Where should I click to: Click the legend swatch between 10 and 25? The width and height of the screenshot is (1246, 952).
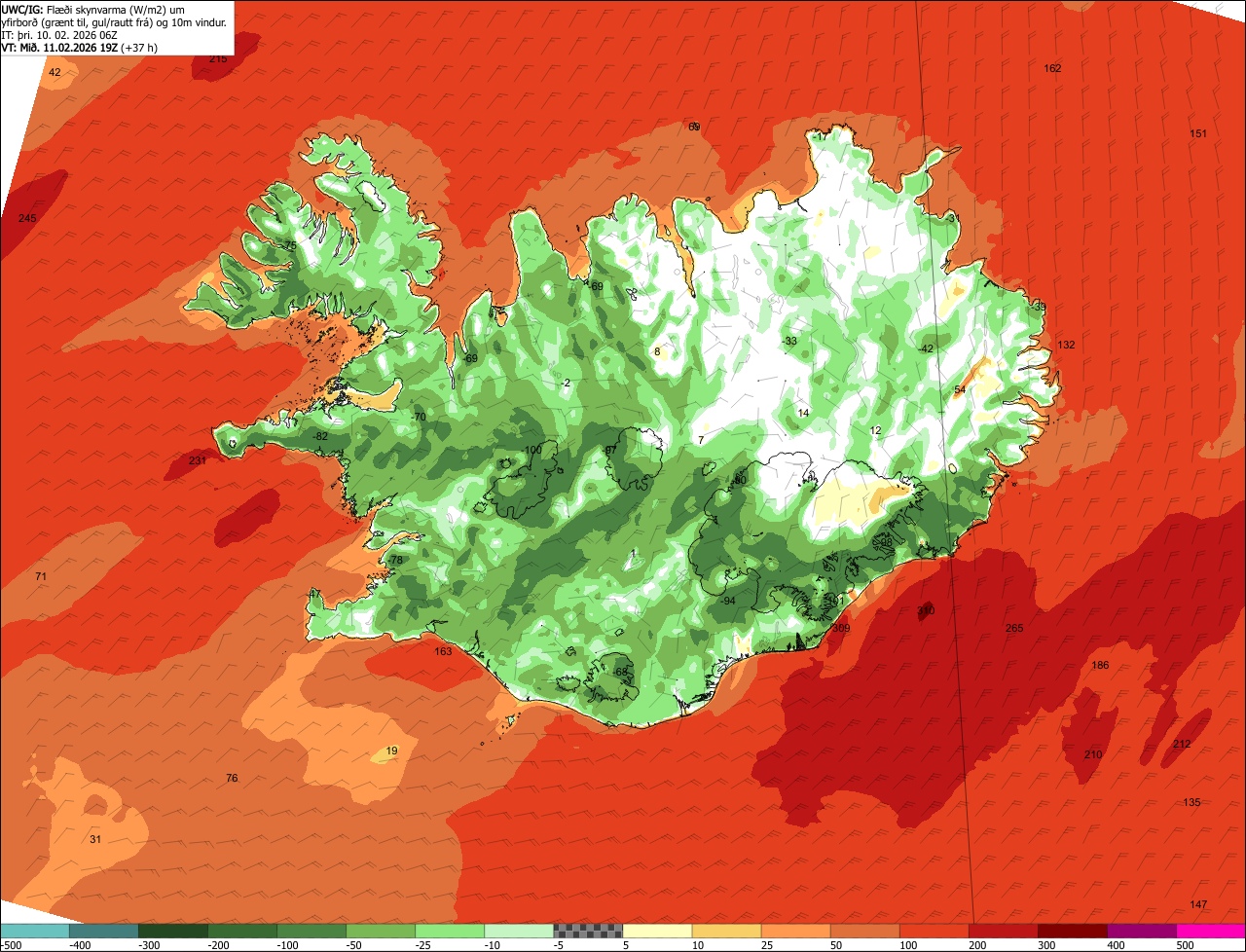pos(726,931)
